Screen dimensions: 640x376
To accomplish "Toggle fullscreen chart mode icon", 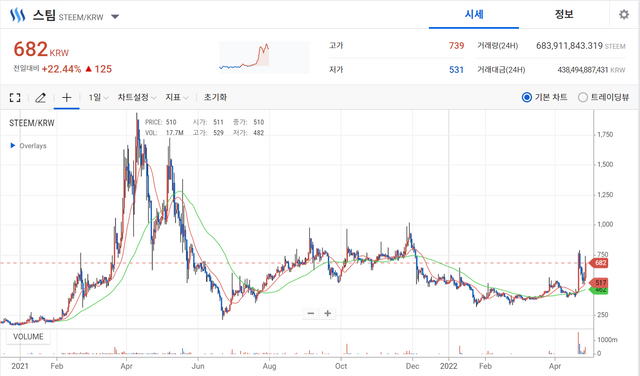I will [x=15, y=98].
